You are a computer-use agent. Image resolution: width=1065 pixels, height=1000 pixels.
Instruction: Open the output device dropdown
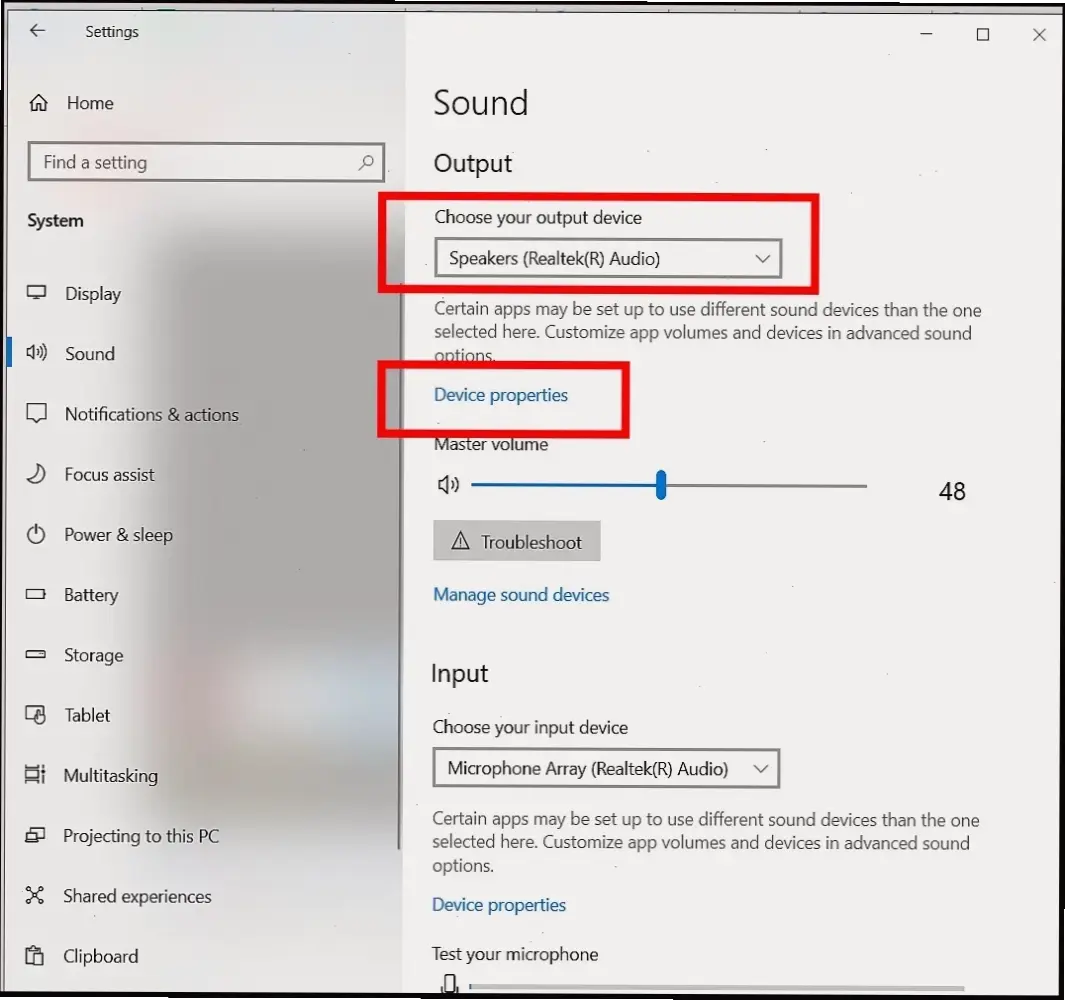click(x=608, y=258)
